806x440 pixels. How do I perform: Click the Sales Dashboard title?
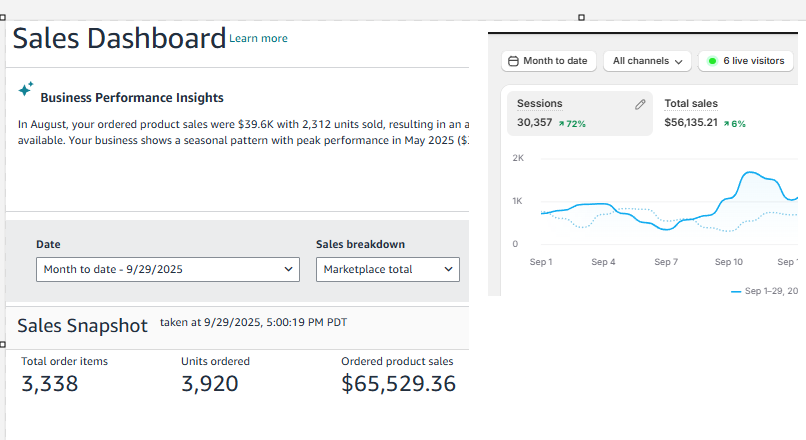pyautogui.click(x=119, y=39)
